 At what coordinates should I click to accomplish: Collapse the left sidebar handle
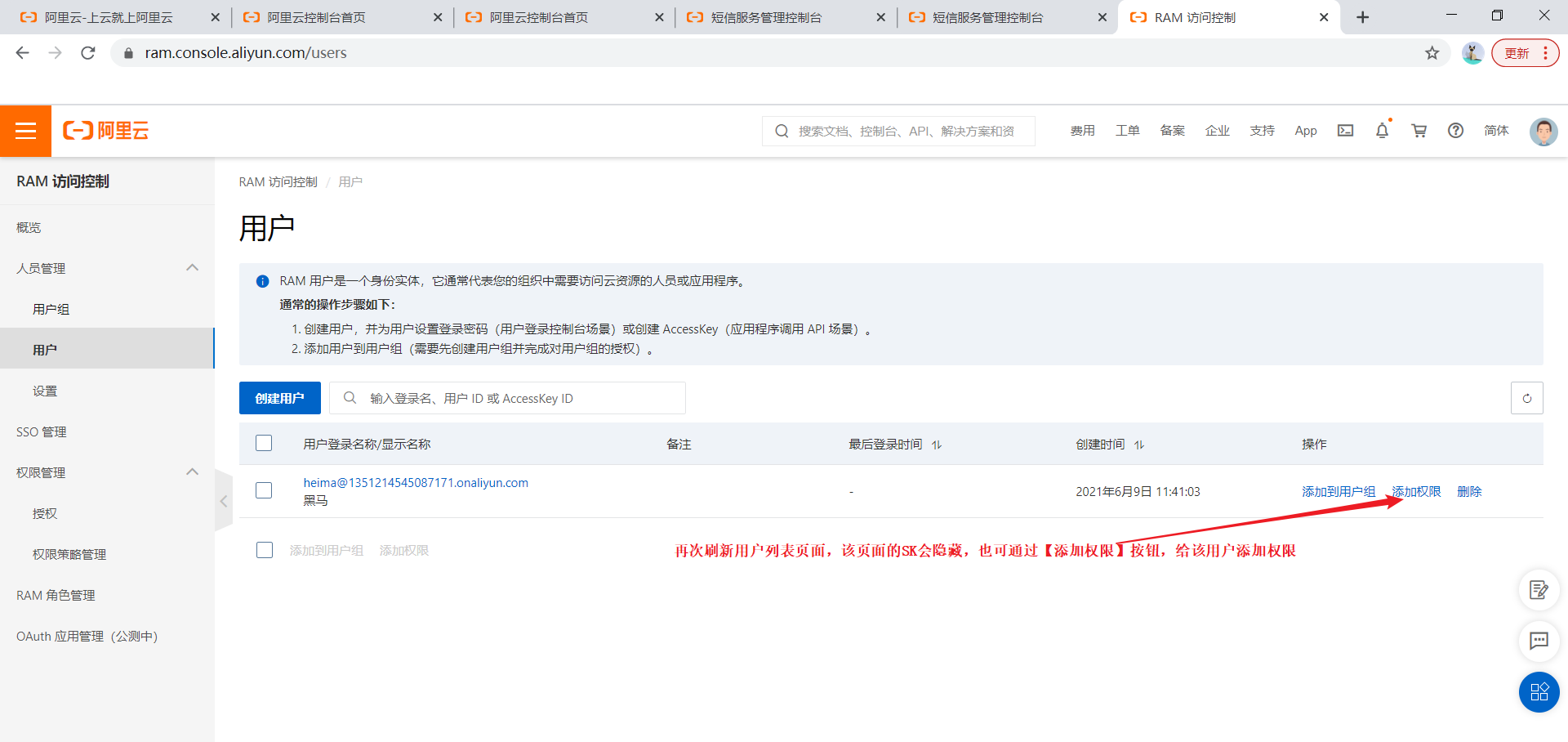coord(223,501)
